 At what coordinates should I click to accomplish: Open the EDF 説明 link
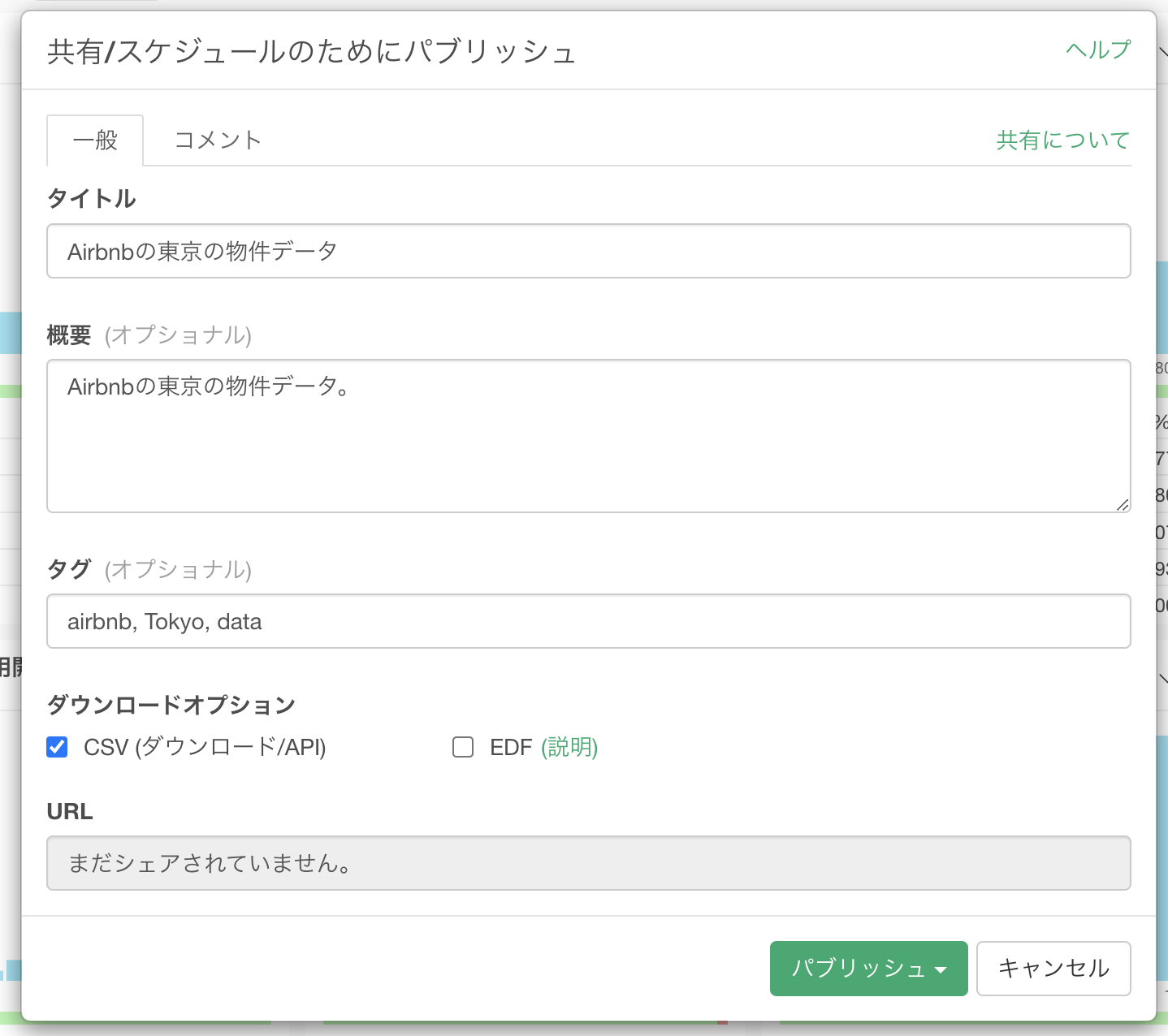click(x=569, y=747)
